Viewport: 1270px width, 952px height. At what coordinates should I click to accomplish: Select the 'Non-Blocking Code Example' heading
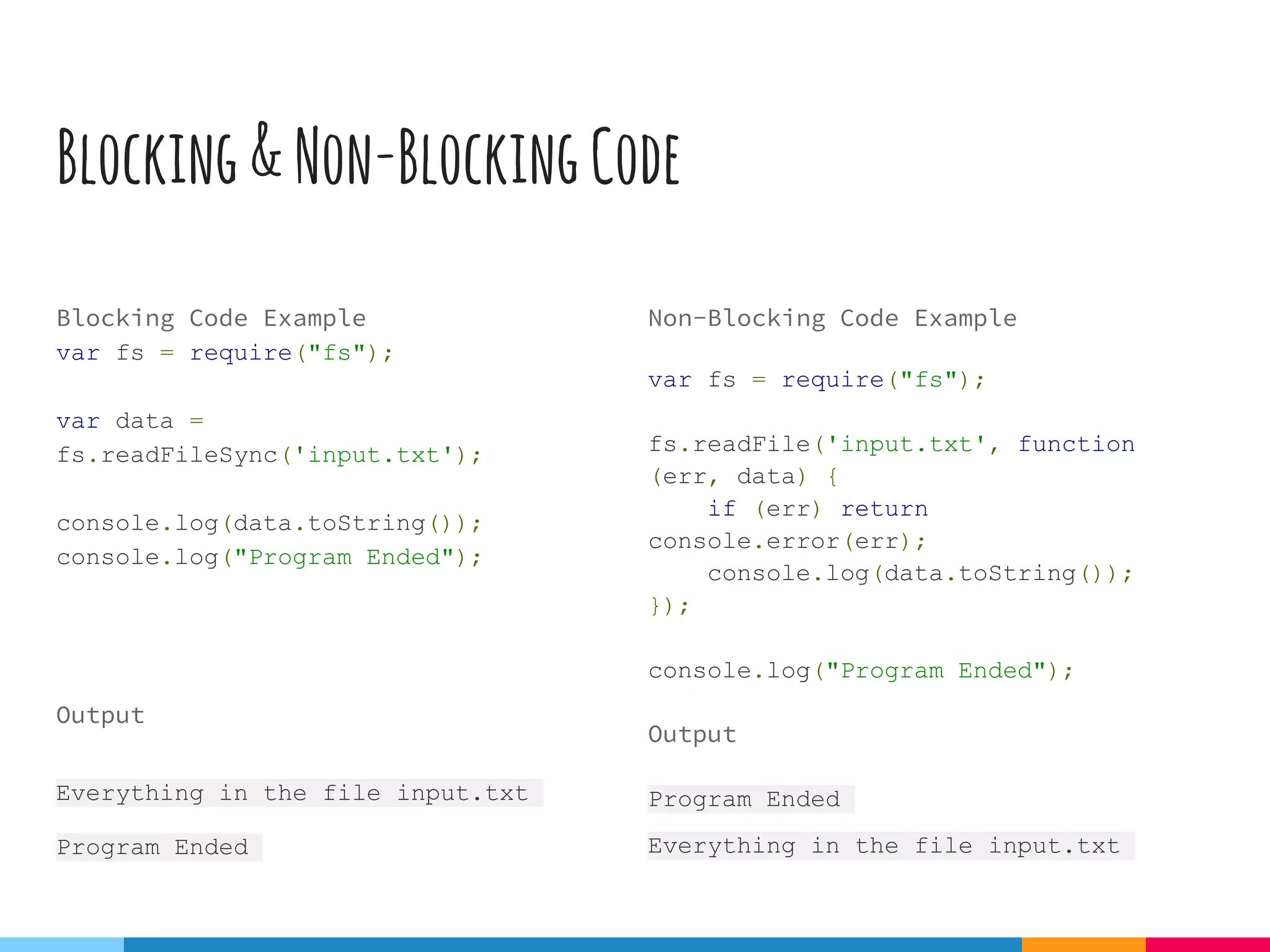pyautogui.click(x=832, y=319)
